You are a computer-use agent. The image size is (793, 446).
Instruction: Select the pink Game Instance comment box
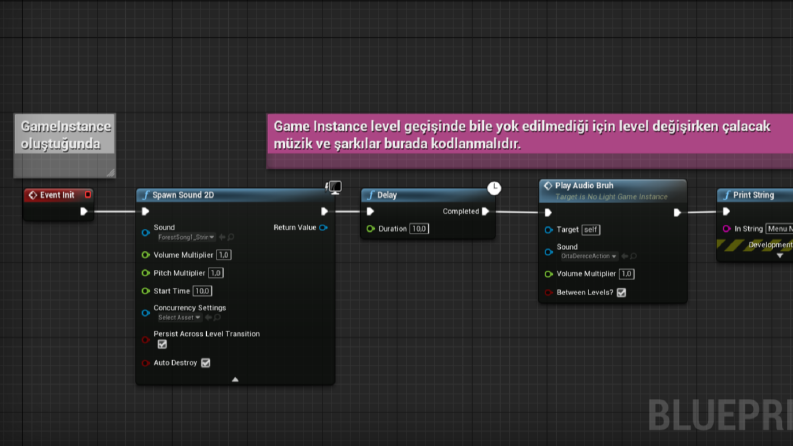pyautogui.click(x=530, y=141)
